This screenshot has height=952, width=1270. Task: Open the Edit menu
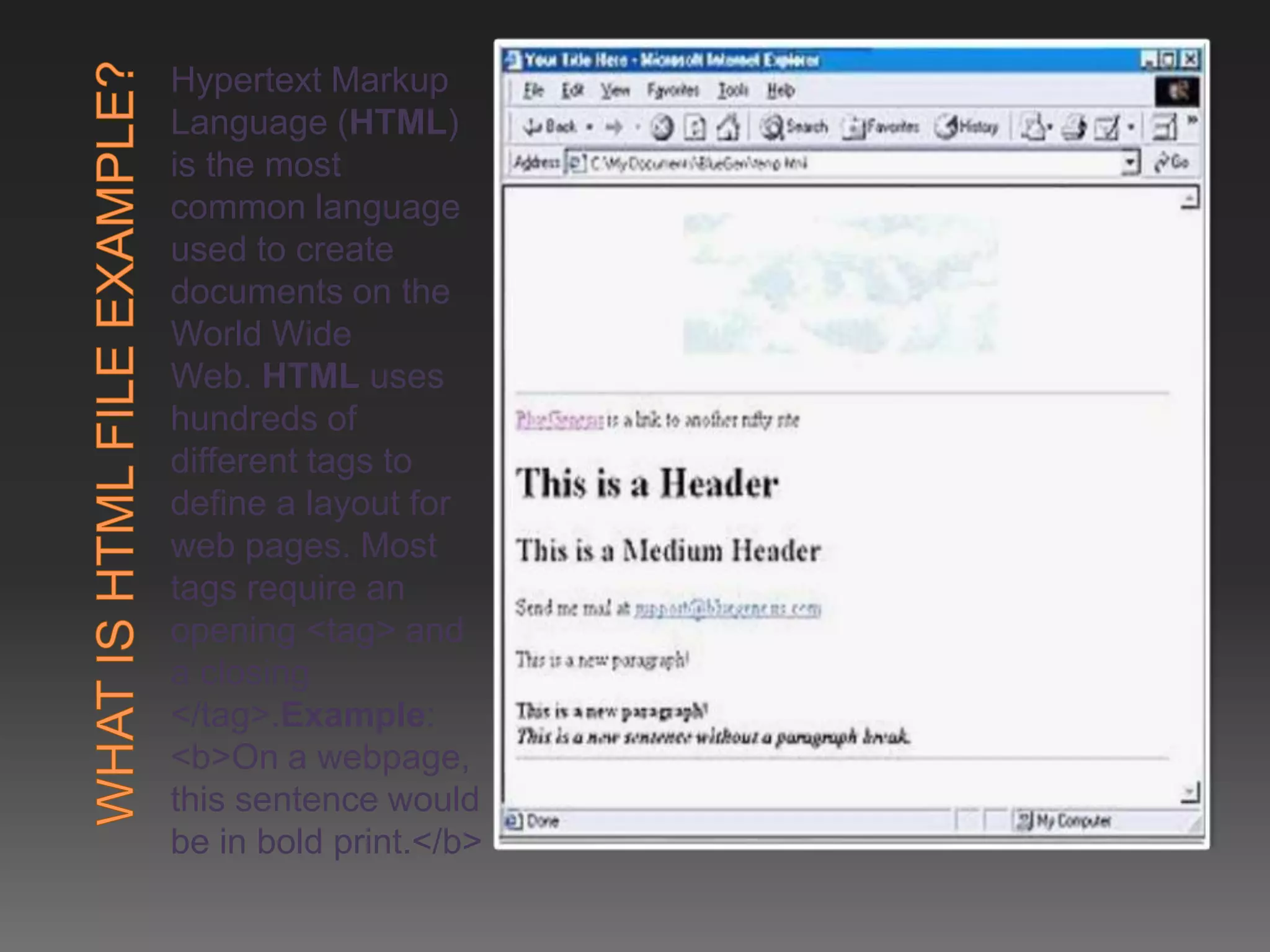(x=572, y=90)
